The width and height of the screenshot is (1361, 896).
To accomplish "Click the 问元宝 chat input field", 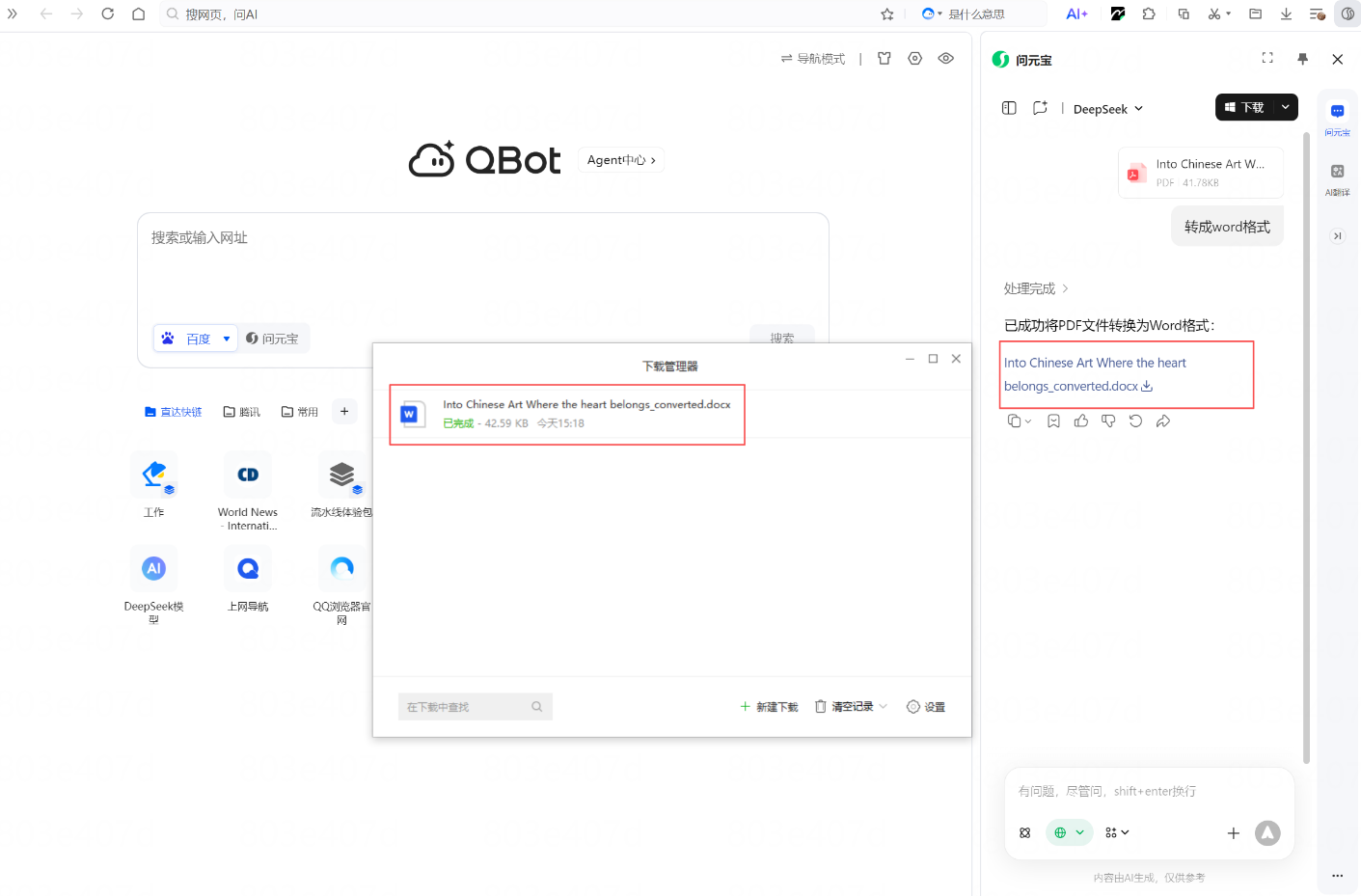I will pos(1148,792).
